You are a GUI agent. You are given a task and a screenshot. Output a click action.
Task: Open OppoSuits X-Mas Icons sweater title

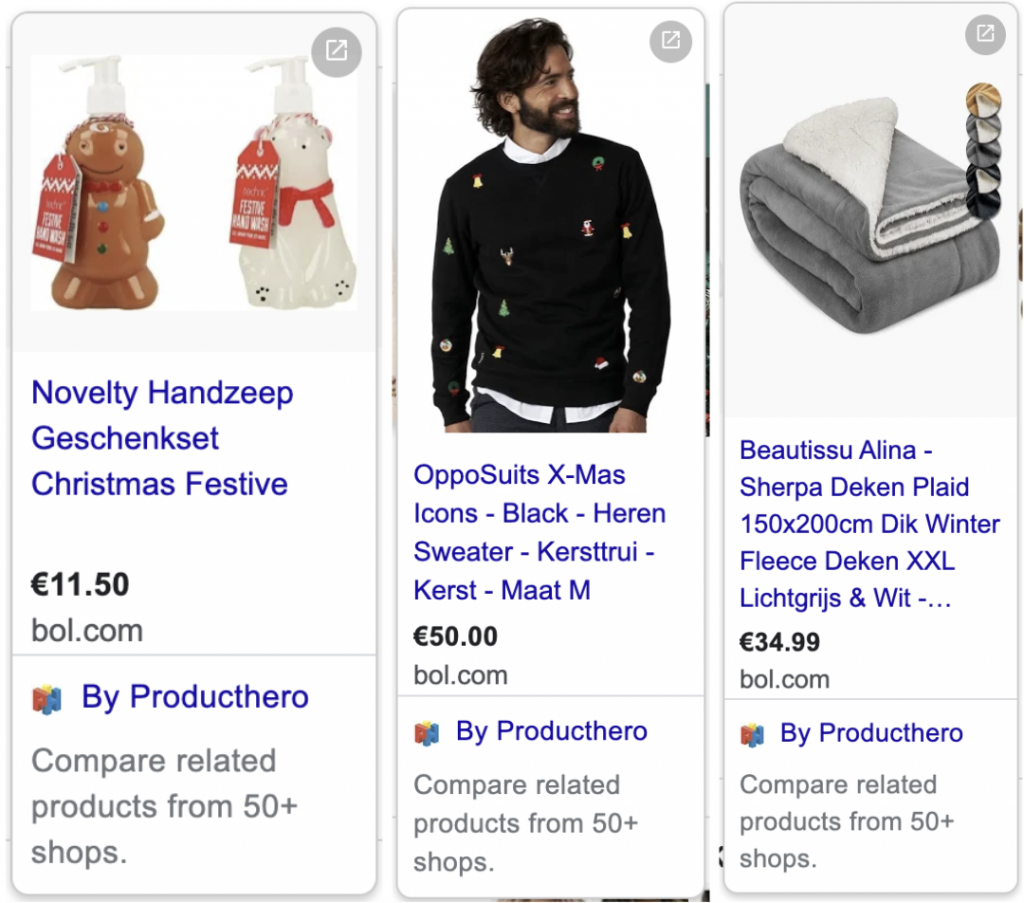(x=539, y=533)
